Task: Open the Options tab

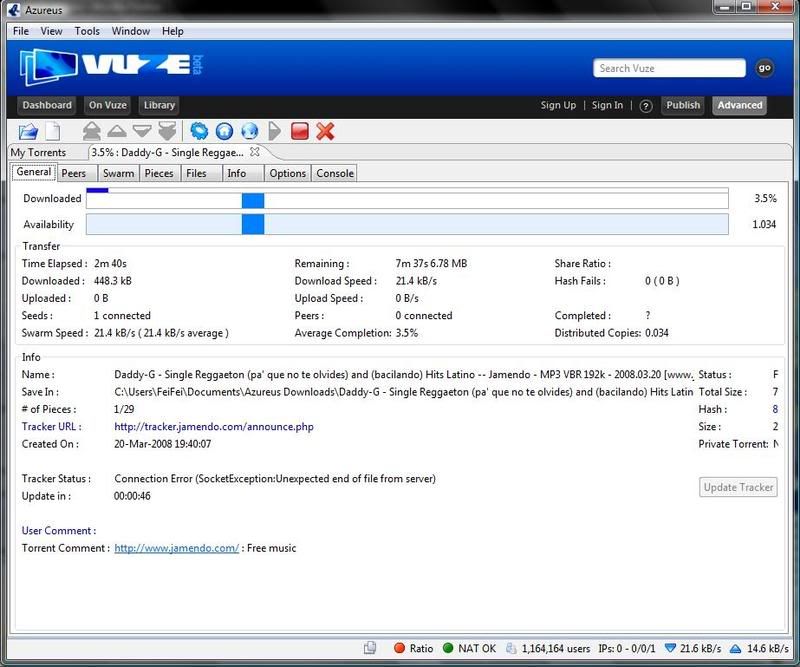Action: coord(288,174)
